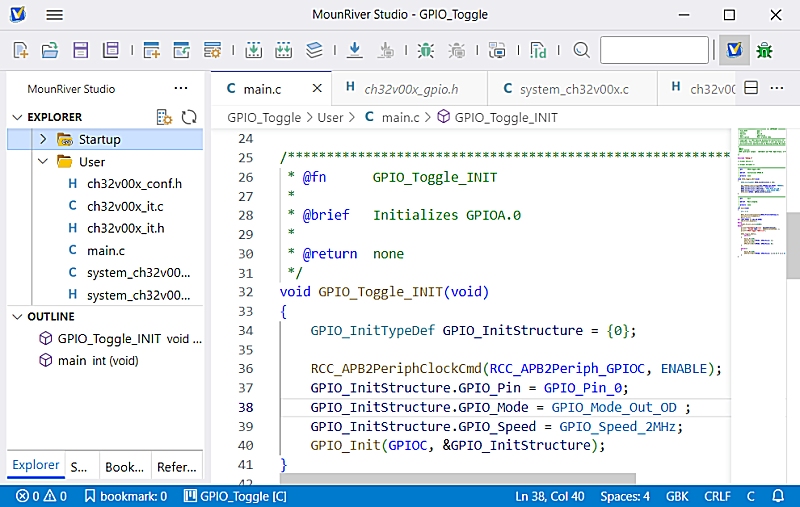Open editor more actions ellipsis
The height and width of the screenshot is (507, 800).
777,88
